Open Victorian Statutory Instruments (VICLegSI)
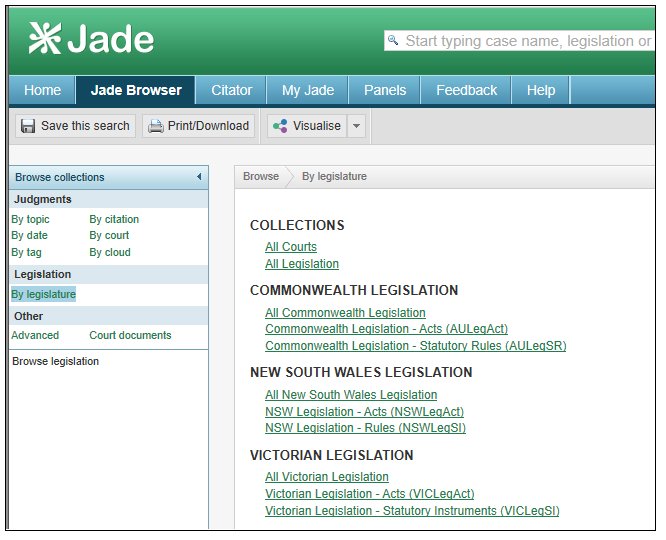Viewport: 666px width, 540px height. coord(412,511)
